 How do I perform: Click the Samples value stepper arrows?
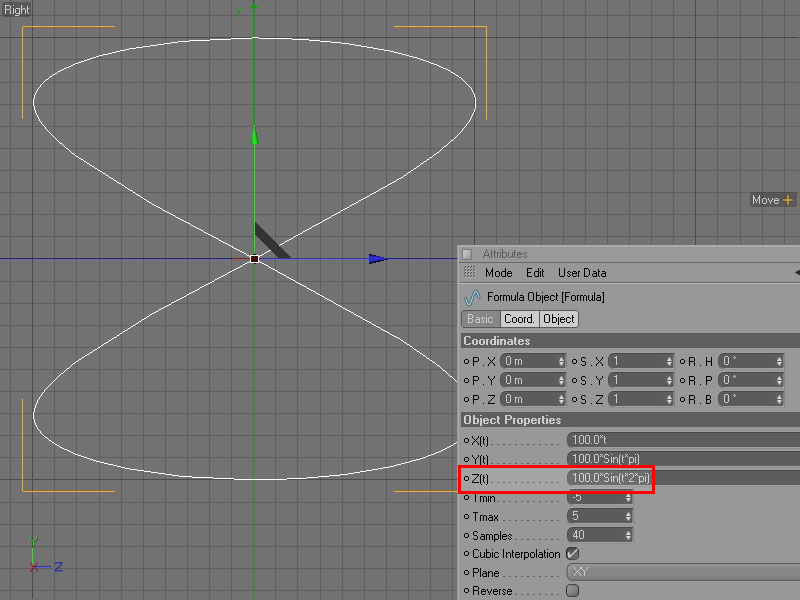point(628,536)
